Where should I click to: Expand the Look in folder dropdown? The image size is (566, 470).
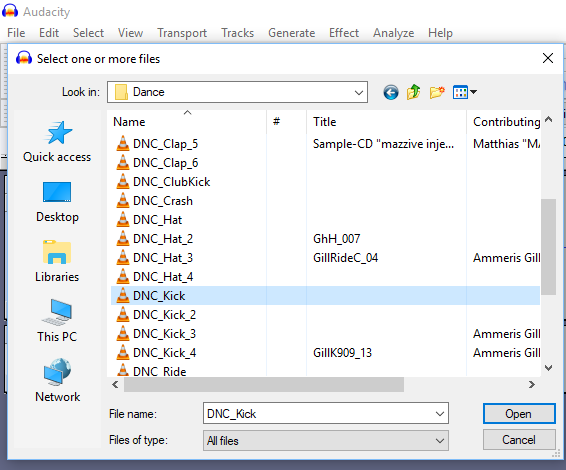[358, 92]
